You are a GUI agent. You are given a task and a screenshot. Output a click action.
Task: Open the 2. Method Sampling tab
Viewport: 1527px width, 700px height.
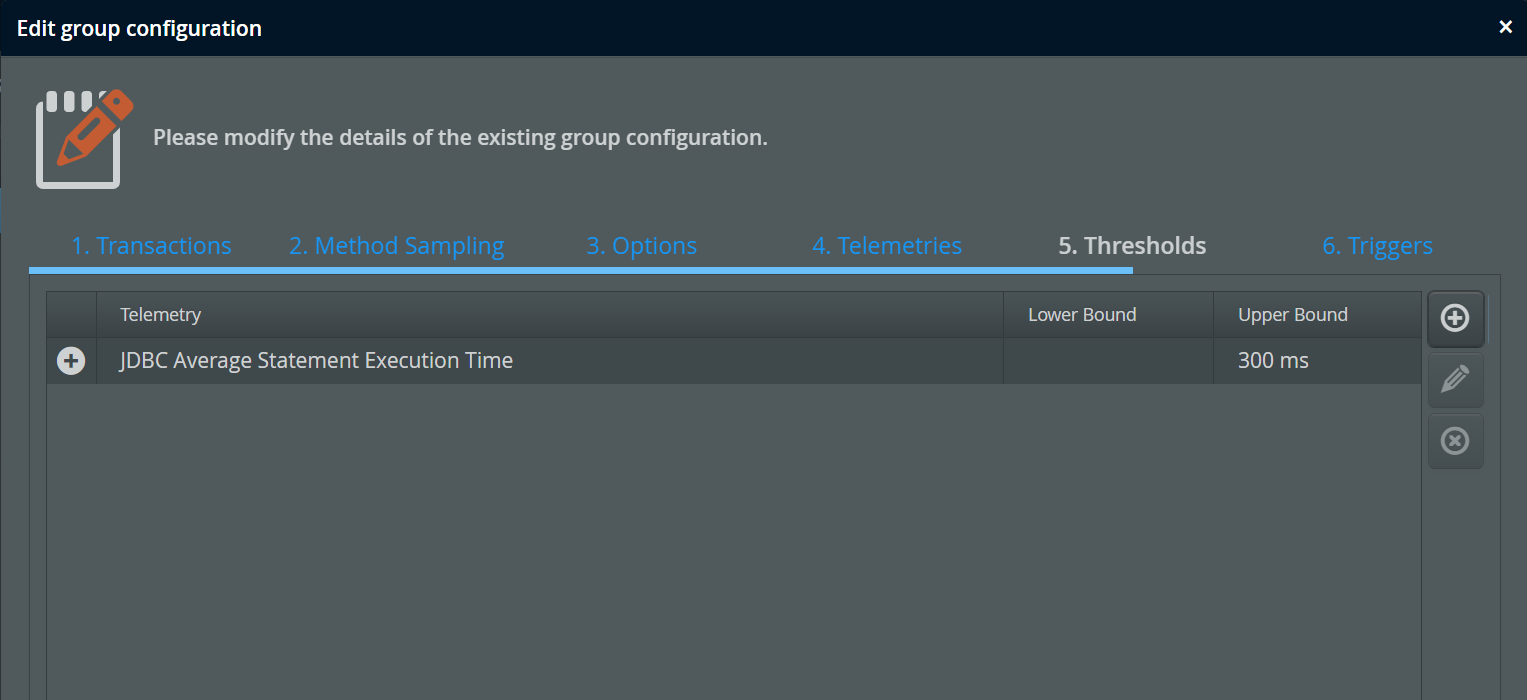tap(396, 246)
